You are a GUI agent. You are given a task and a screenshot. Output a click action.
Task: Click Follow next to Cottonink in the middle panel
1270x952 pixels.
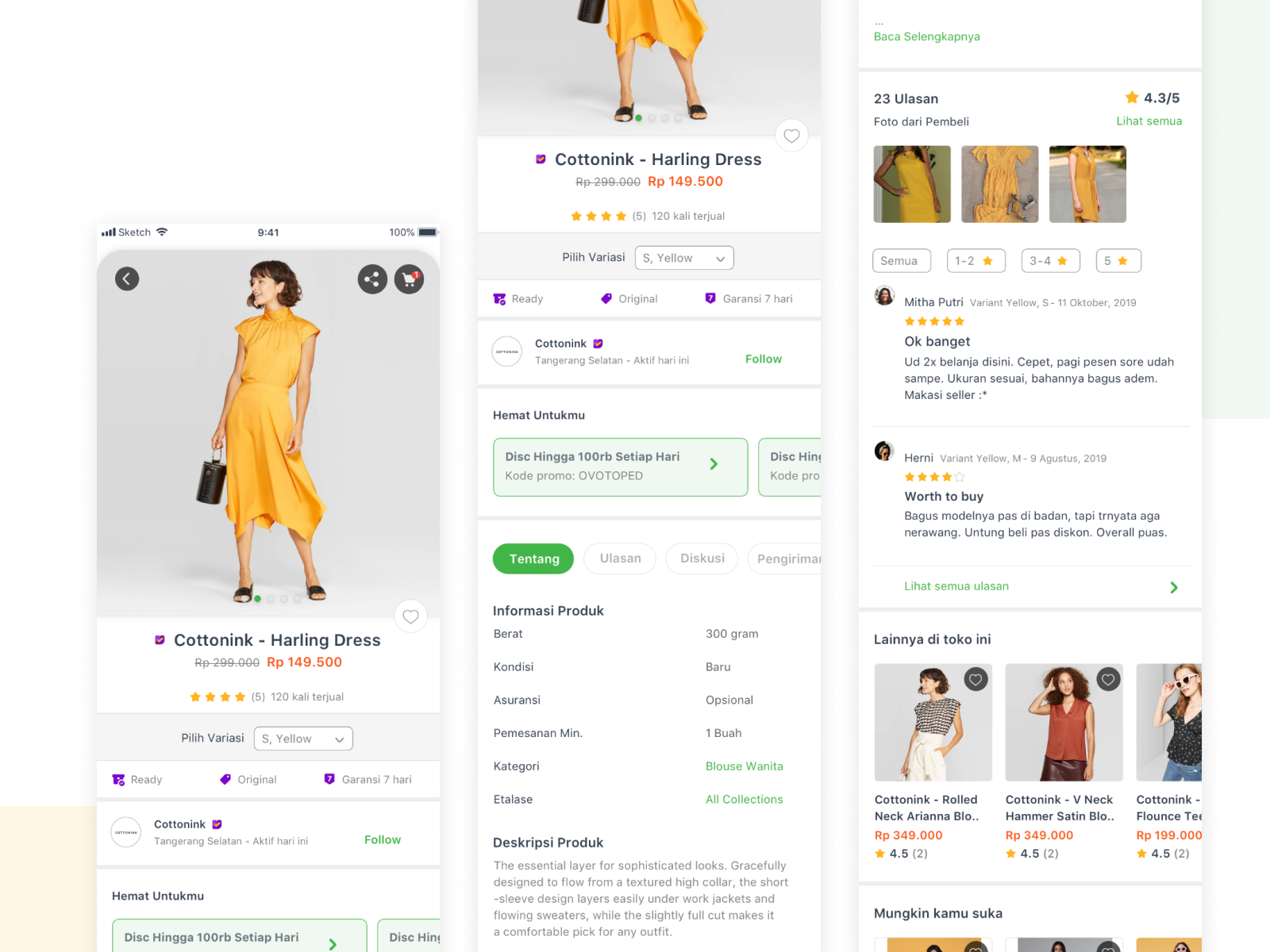coord(763,359)
